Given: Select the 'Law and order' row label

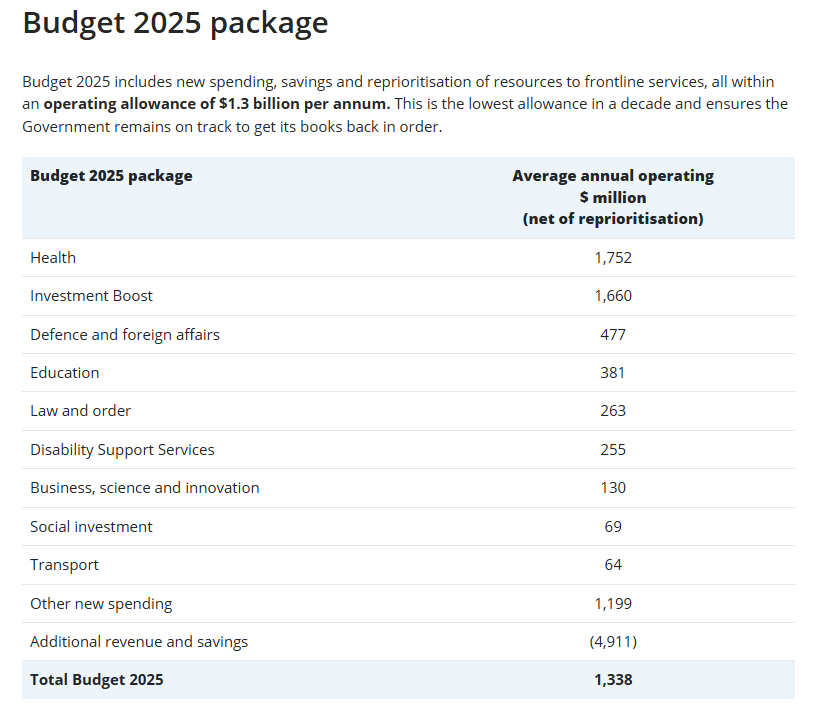Looking at the screenshot, I should 81,410.
